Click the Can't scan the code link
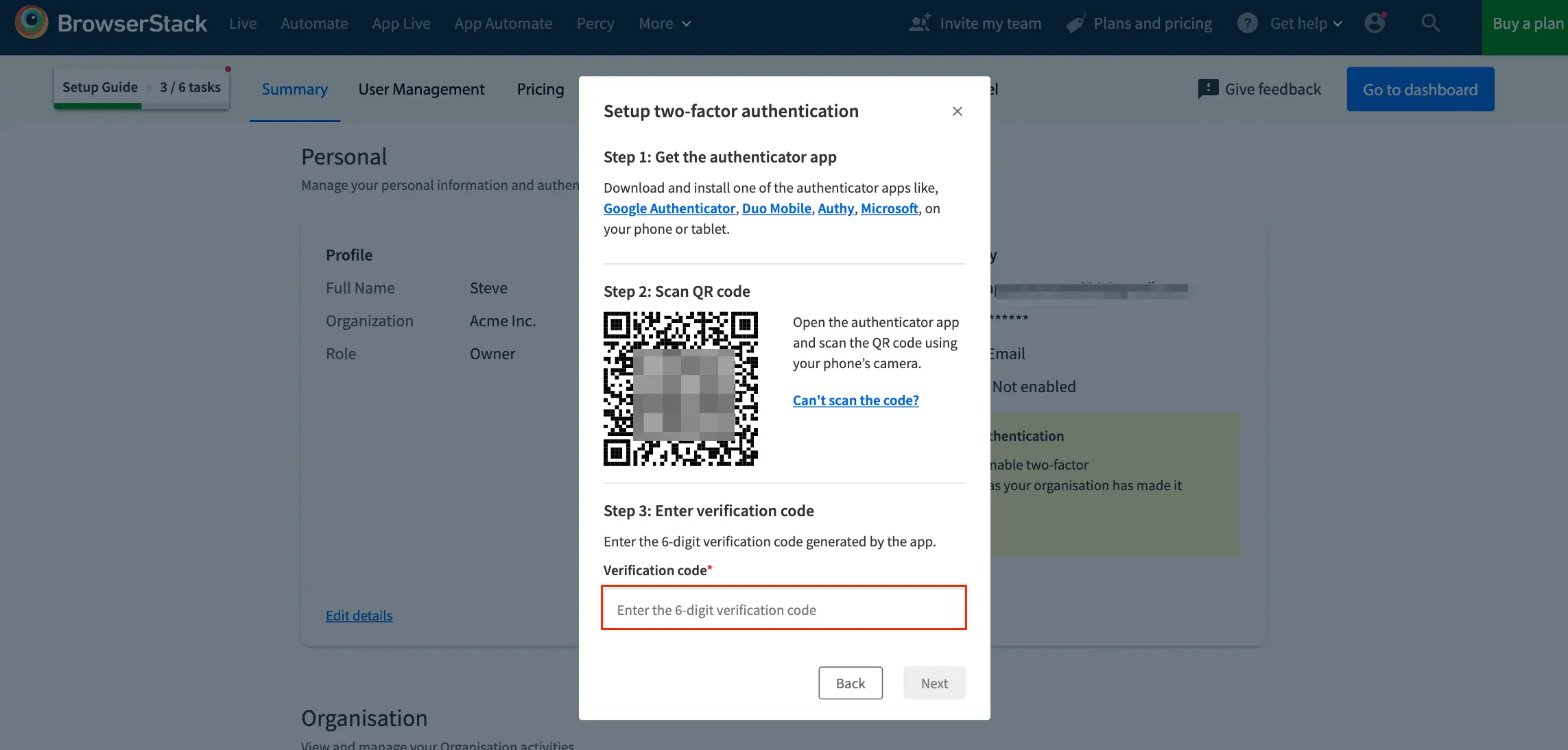Image resolution: width=1568 pixels, height=750 pixels. (855, 400)
